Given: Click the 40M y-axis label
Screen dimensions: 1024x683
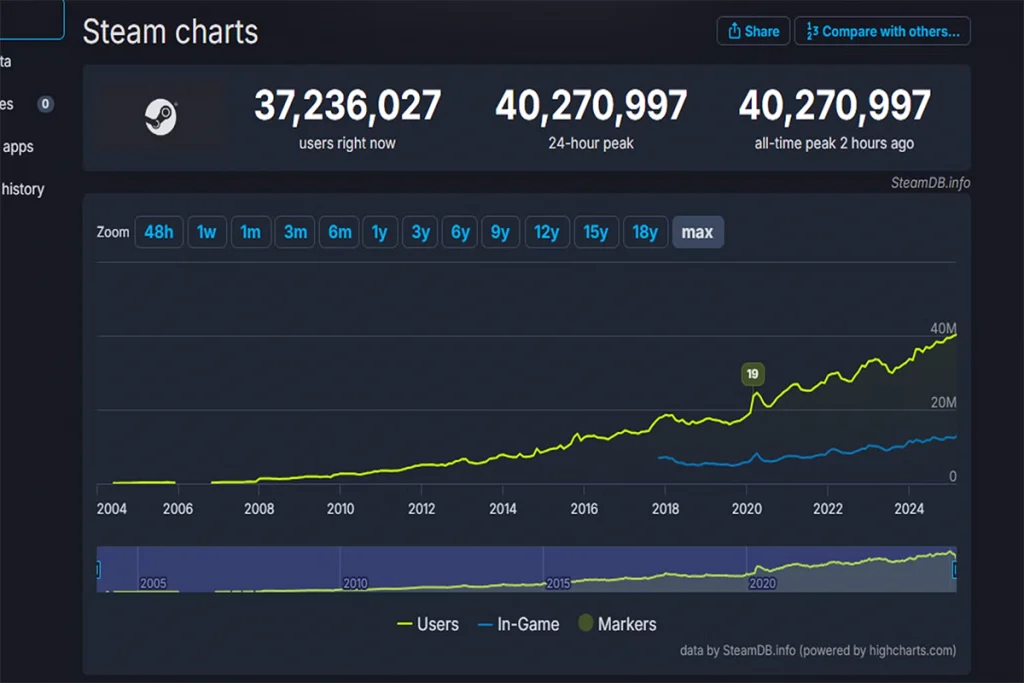Looking at the screenshot, I should (943, 328).
